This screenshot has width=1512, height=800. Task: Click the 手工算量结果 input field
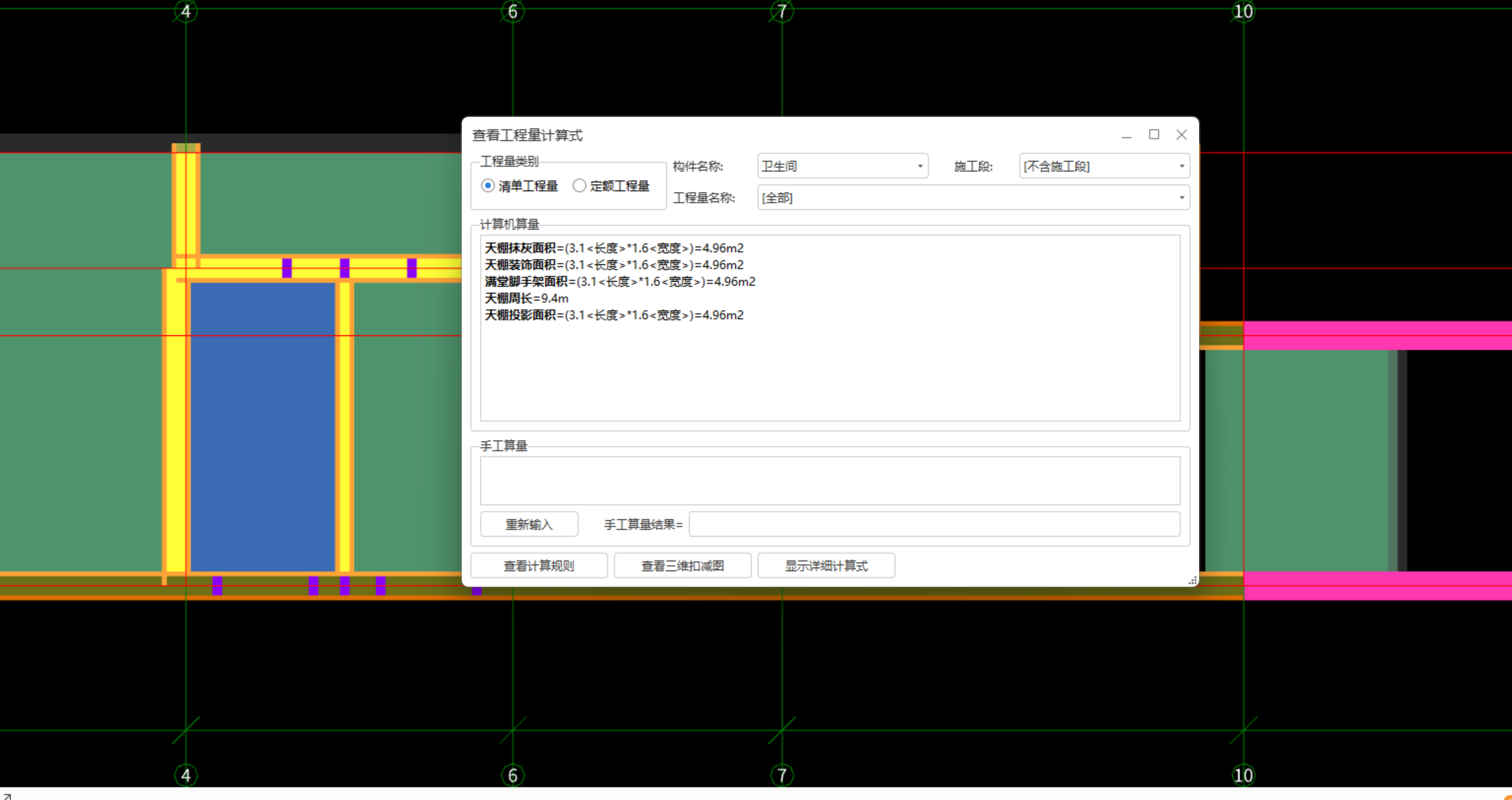934,524
